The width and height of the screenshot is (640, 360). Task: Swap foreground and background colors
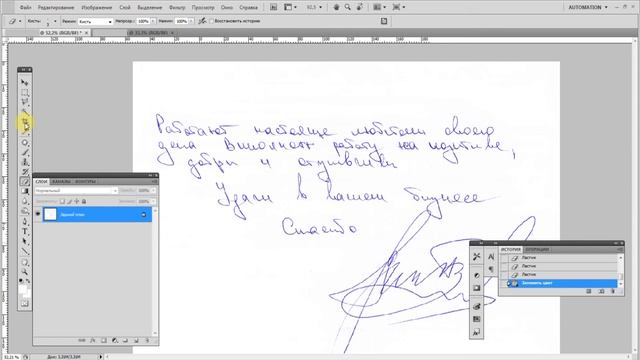(28, 281)
